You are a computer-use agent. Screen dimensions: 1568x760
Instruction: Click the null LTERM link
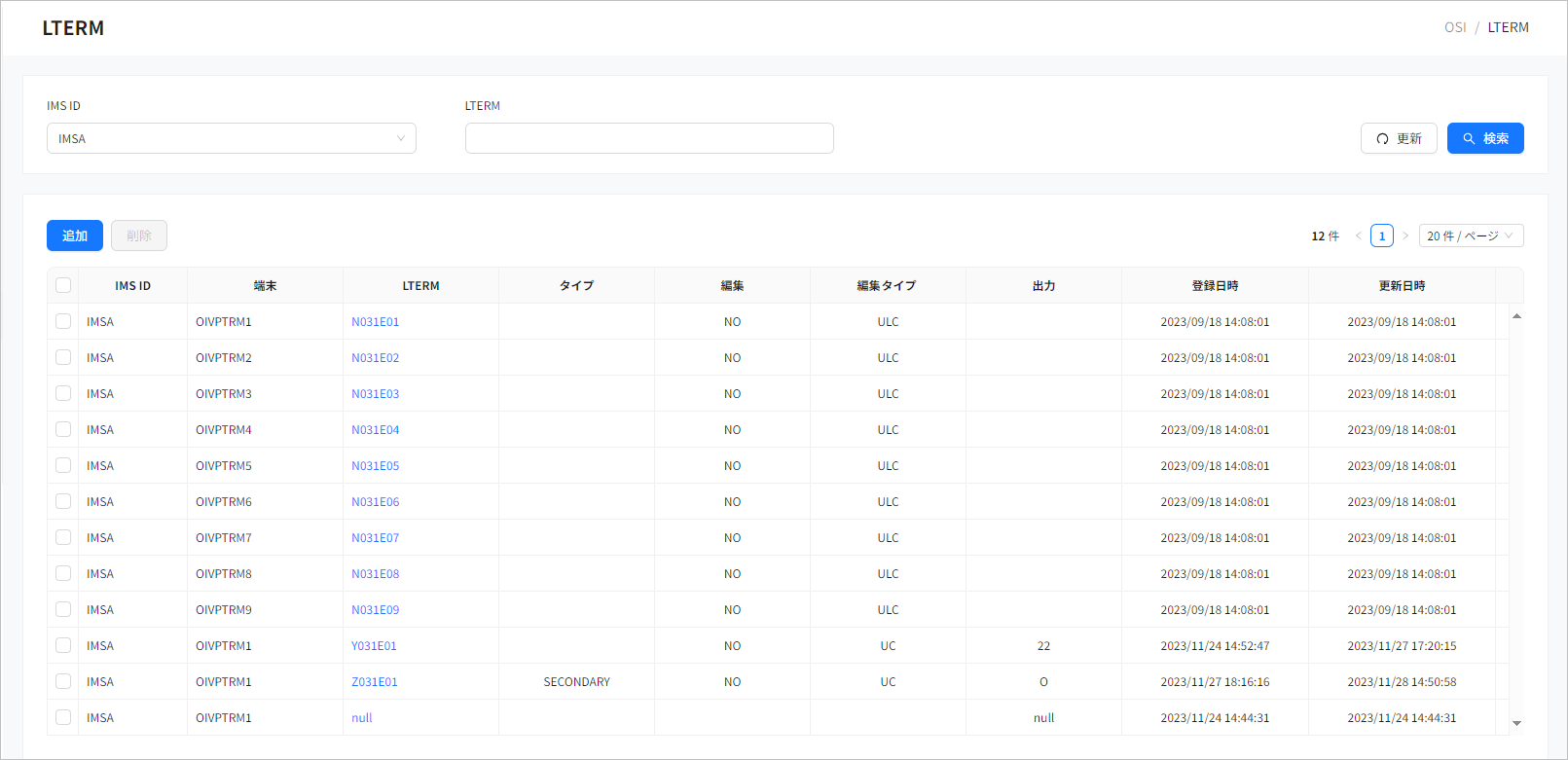pos(361,718)
